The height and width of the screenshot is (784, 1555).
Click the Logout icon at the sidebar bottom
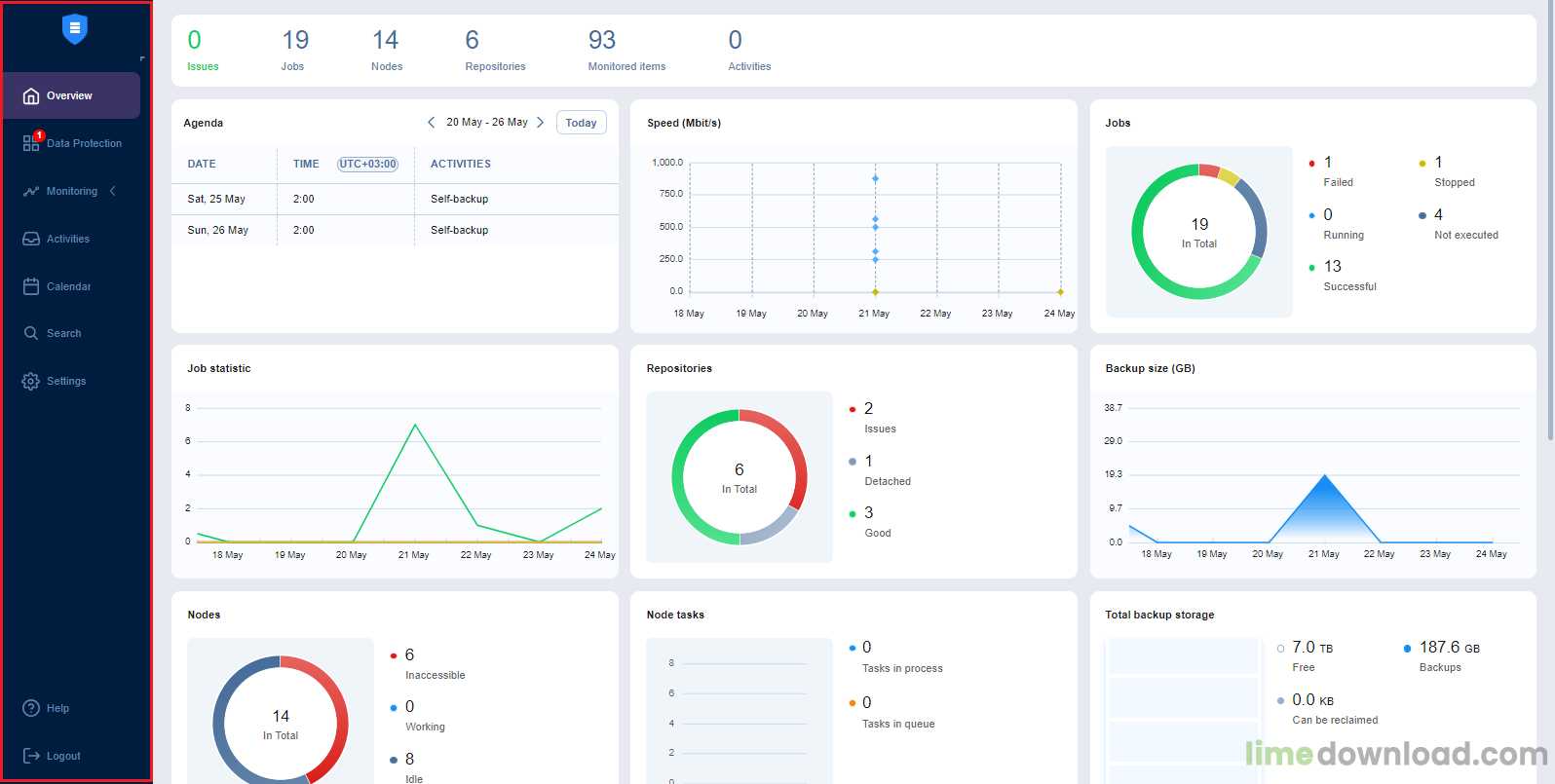point(31,756)
